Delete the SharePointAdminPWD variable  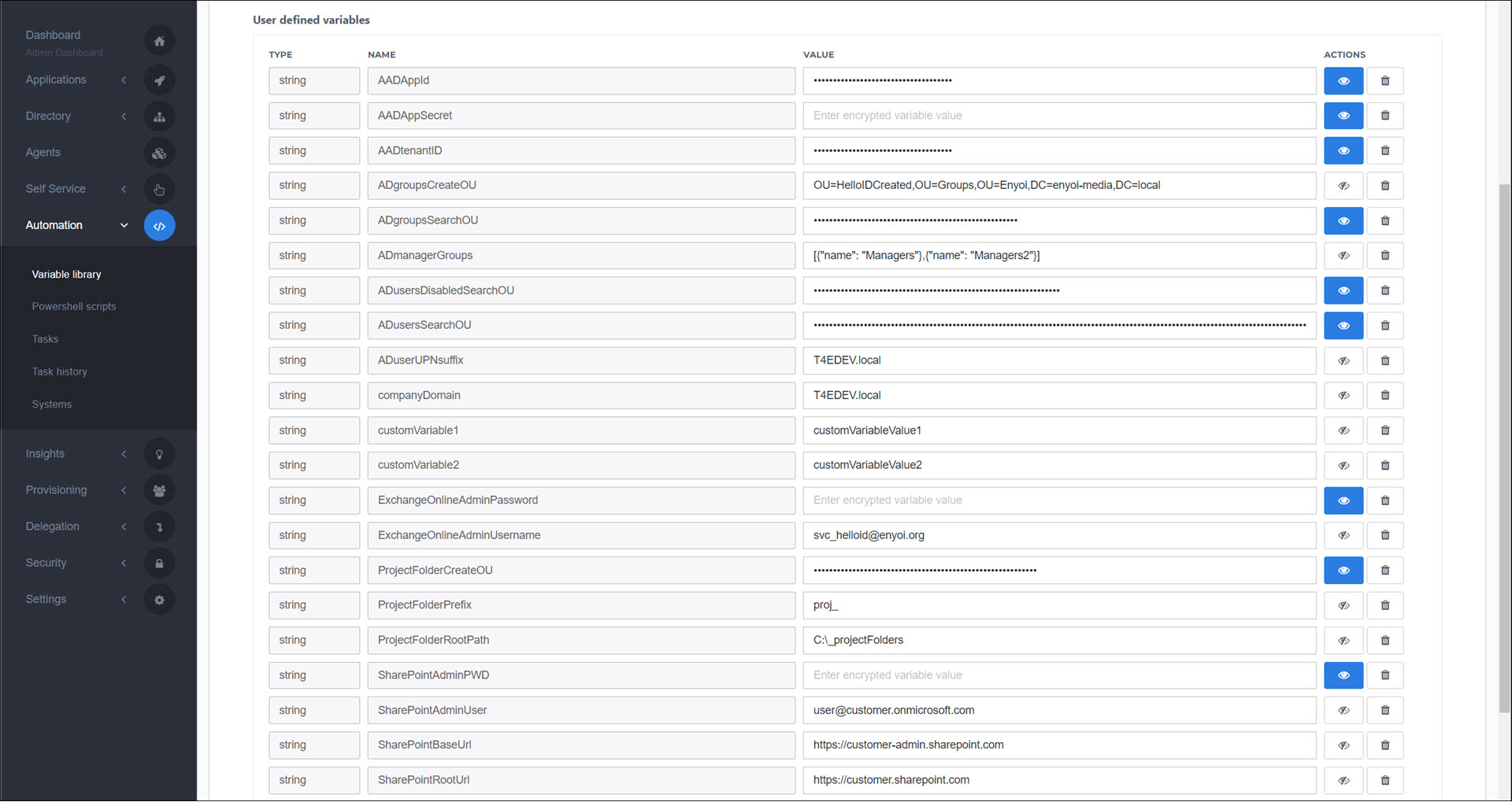[x=1385, y=675]
